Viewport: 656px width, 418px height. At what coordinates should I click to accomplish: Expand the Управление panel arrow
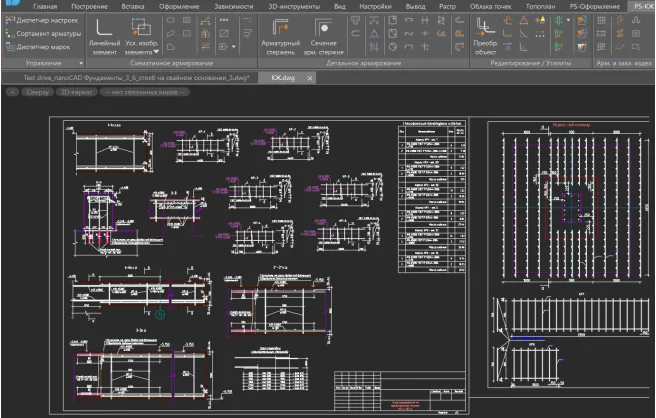click(80, 62)
